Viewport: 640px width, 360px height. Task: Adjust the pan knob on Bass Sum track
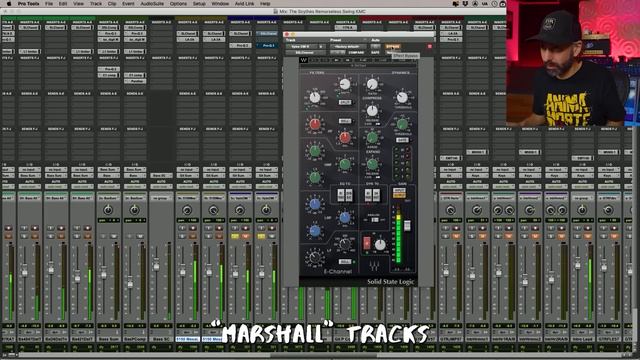[108, 210]
